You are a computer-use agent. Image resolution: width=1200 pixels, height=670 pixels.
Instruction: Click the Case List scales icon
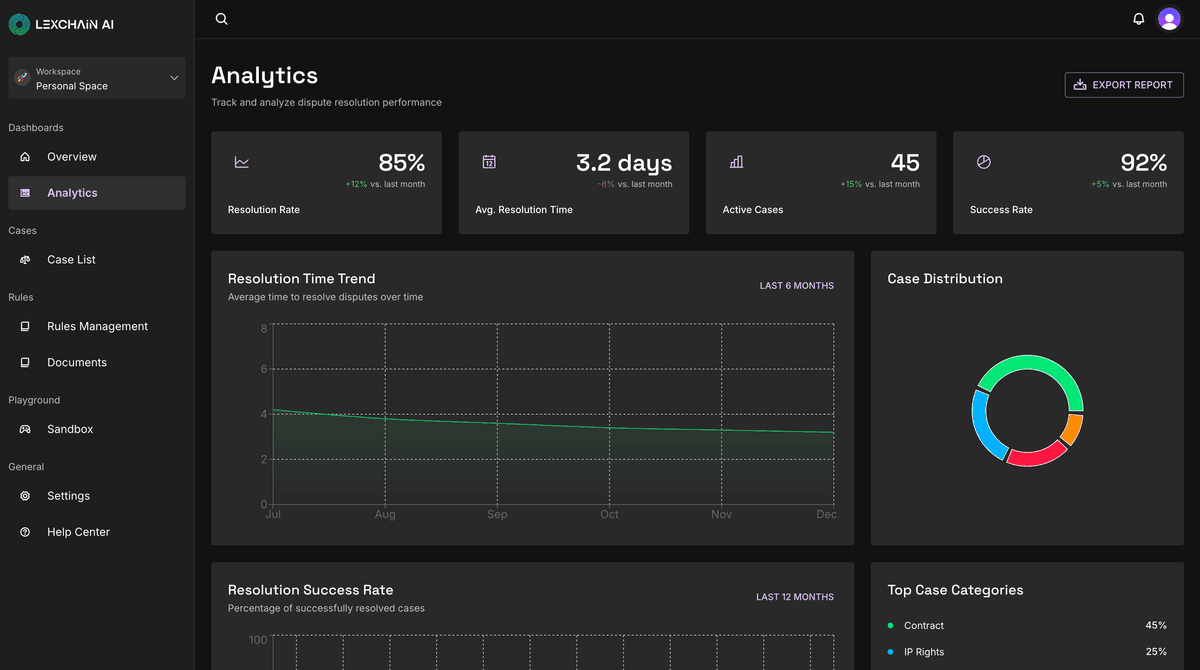pyautogui.click(x=25, y=260)
